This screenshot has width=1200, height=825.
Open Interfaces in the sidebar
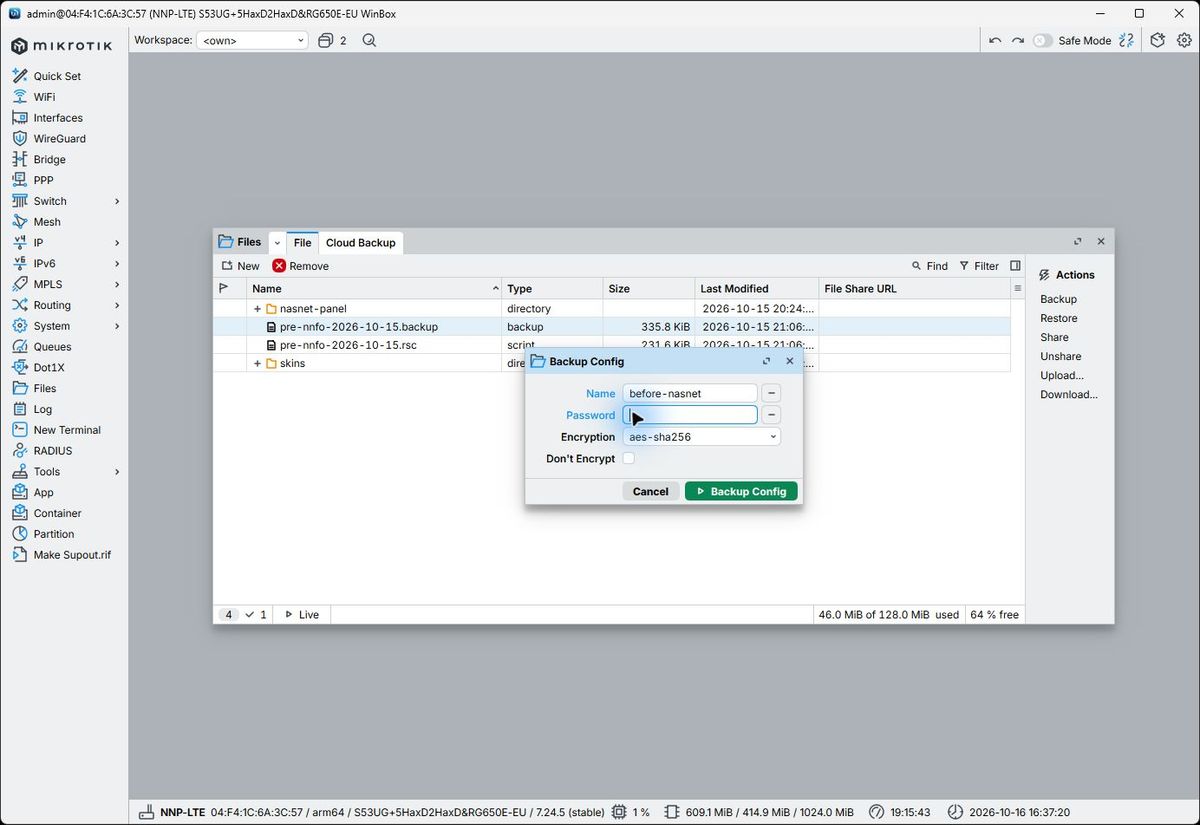pyautogui.click(x=58, y=118)
